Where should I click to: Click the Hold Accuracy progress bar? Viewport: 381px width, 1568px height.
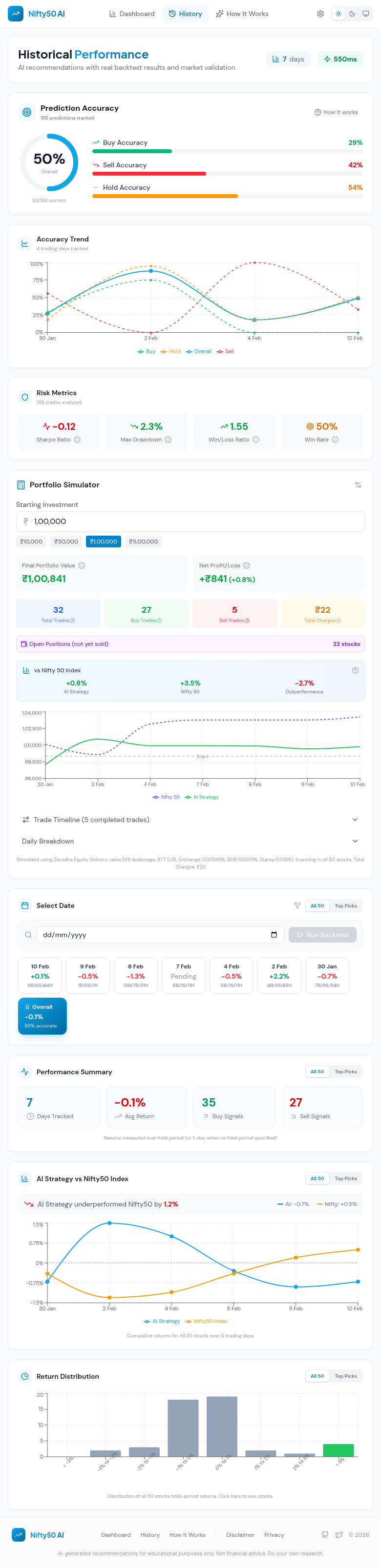(228, 196)
